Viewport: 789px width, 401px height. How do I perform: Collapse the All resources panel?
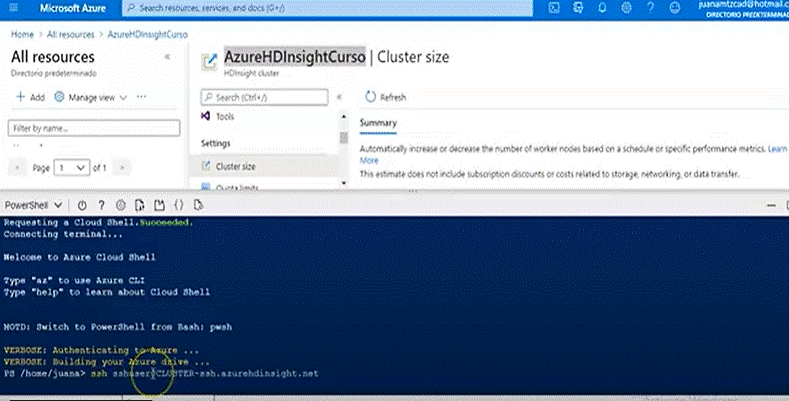coord(168,57)
